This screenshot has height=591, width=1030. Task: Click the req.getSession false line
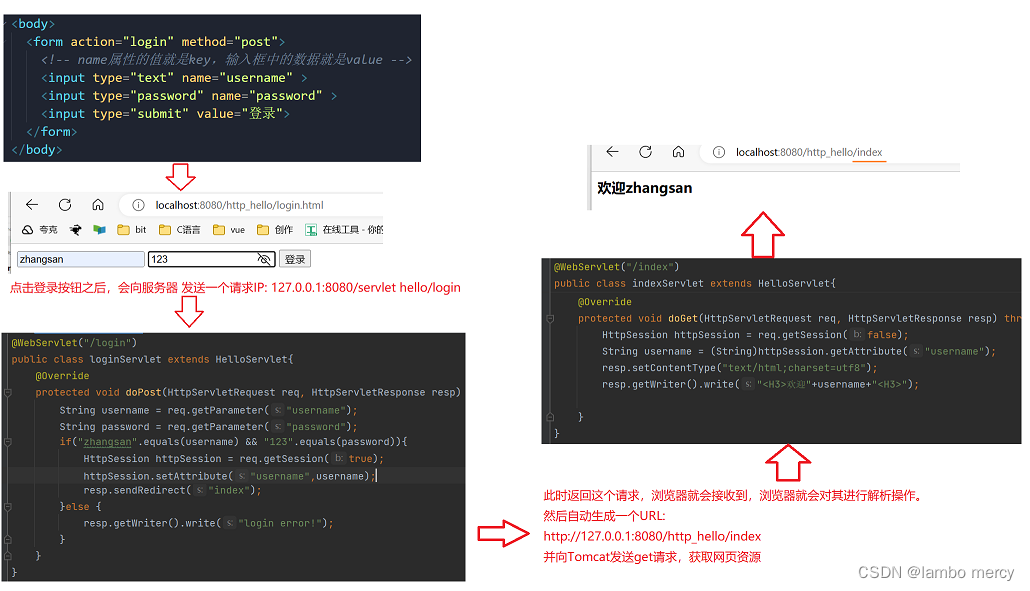point(755,335)
